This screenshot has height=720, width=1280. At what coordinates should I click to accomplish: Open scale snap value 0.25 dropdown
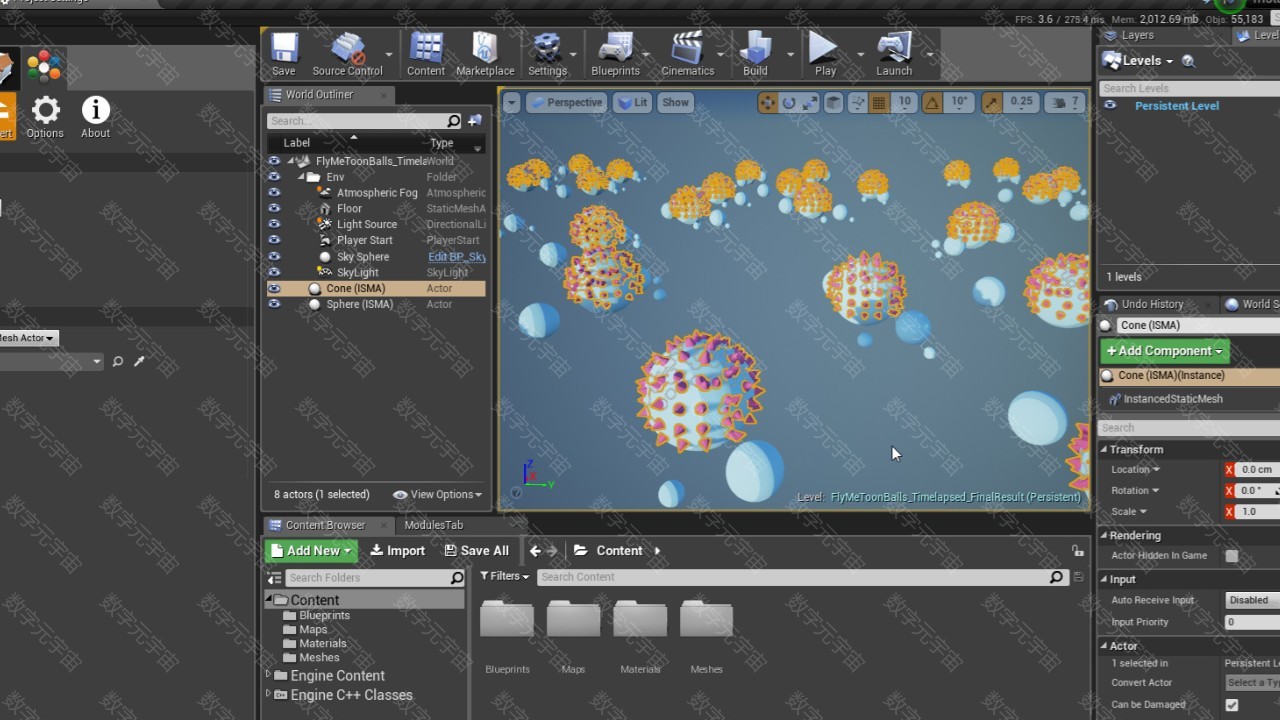(1021, 102)
